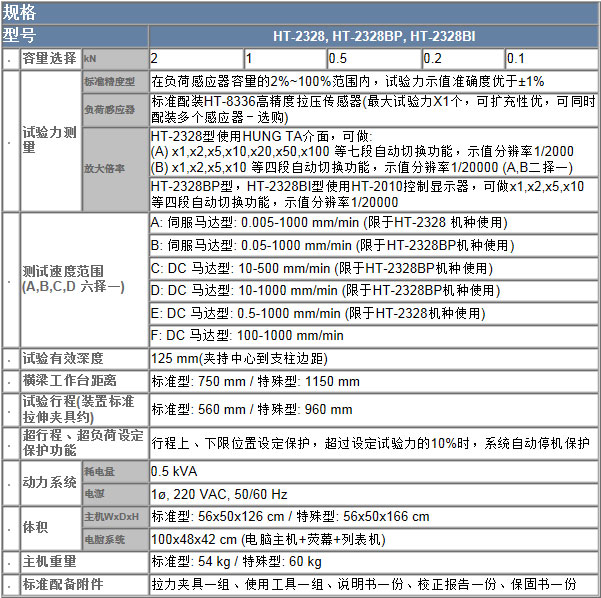Click HT-2010控制显示器 description text
Viewport: 601px width, 598px height.
(367, 194)
